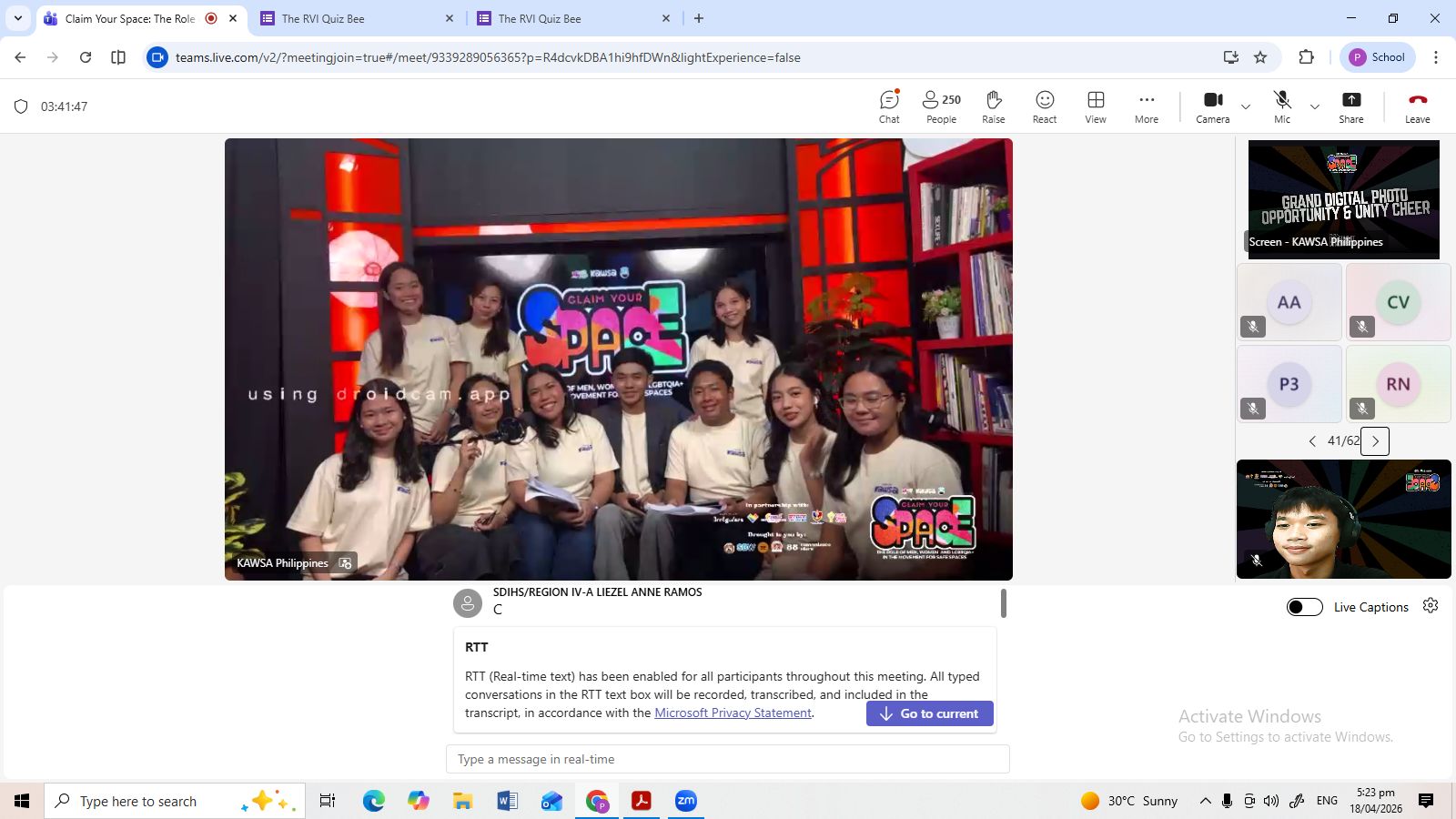Raise your hand in the meeting

click(994, 106)
